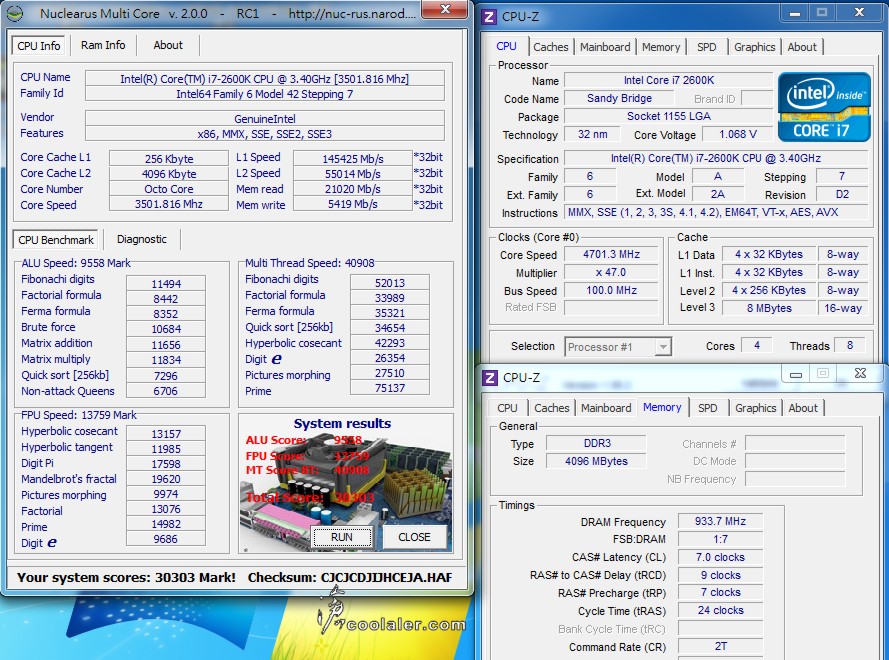Click the Technology value 32 nm
The height and width of the screenshot is (660, 889).
[592, 134]
